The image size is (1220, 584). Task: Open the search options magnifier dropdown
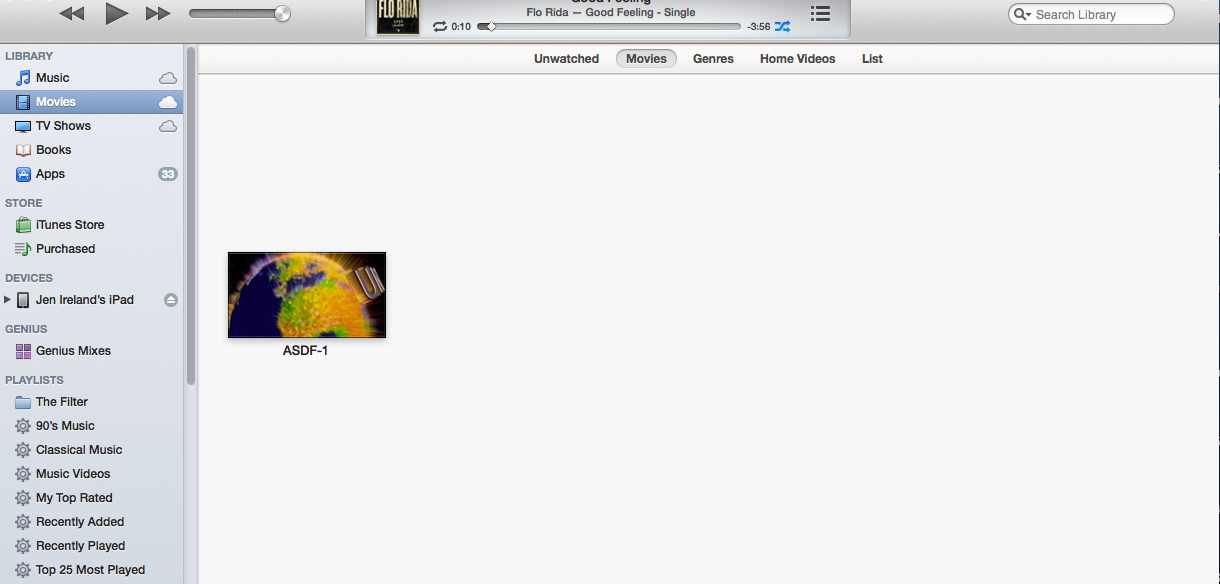[1022, 15]
